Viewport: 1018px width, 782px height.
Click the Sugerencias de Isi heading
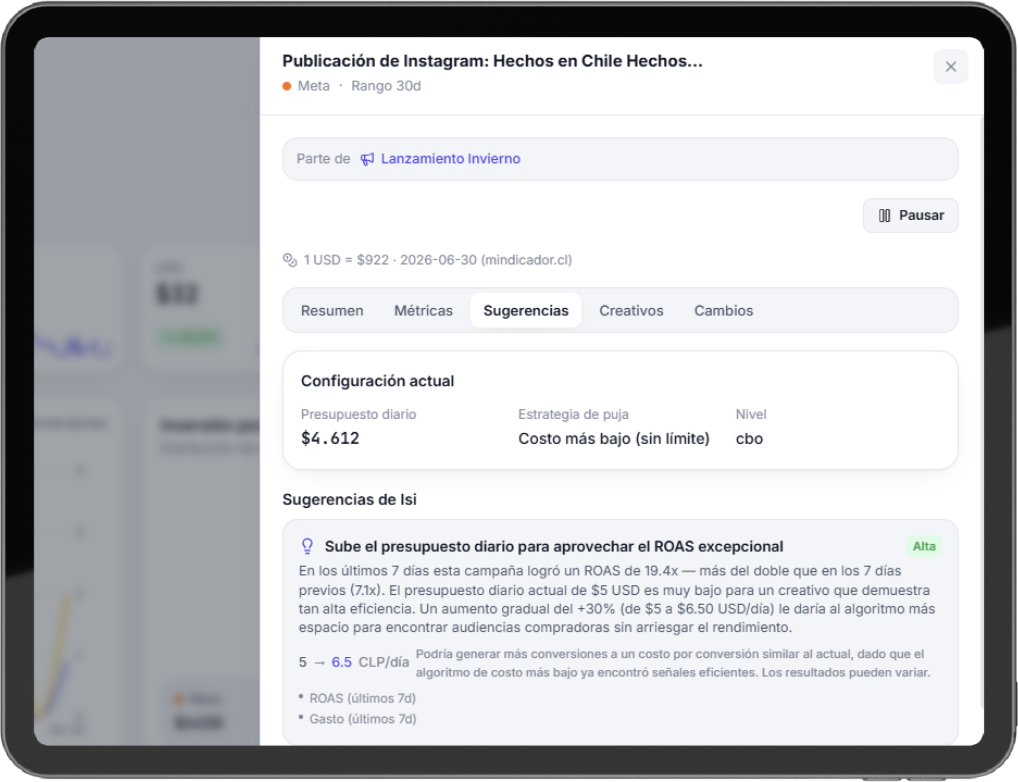pos(349,499)
